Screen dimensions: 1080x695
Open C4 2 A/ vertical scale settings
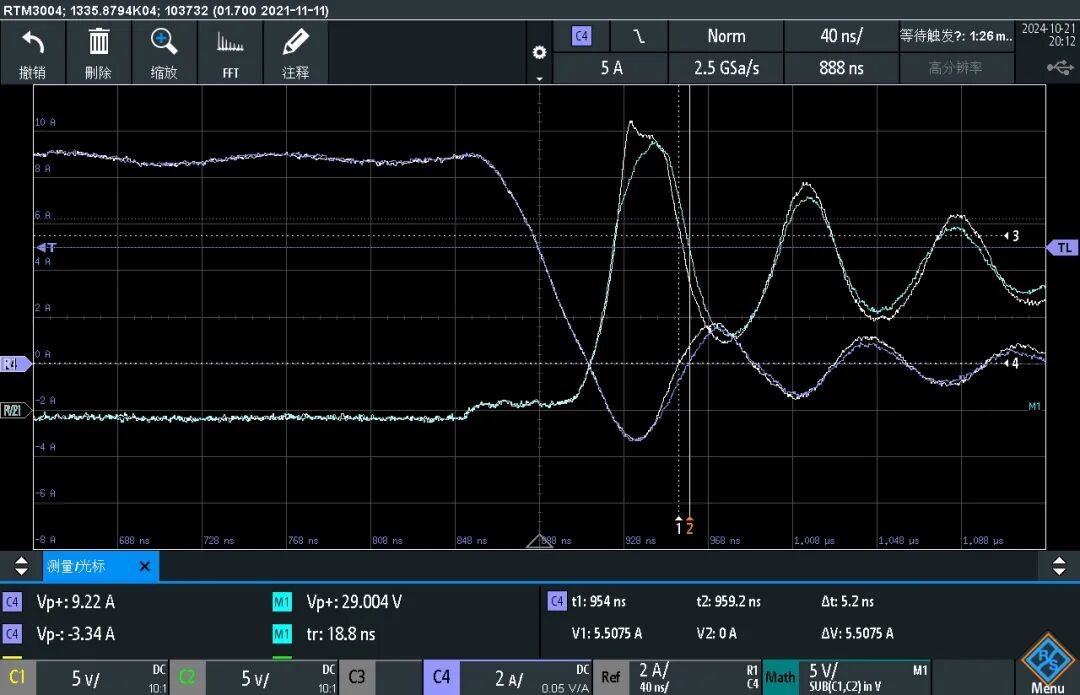point(525,678)
